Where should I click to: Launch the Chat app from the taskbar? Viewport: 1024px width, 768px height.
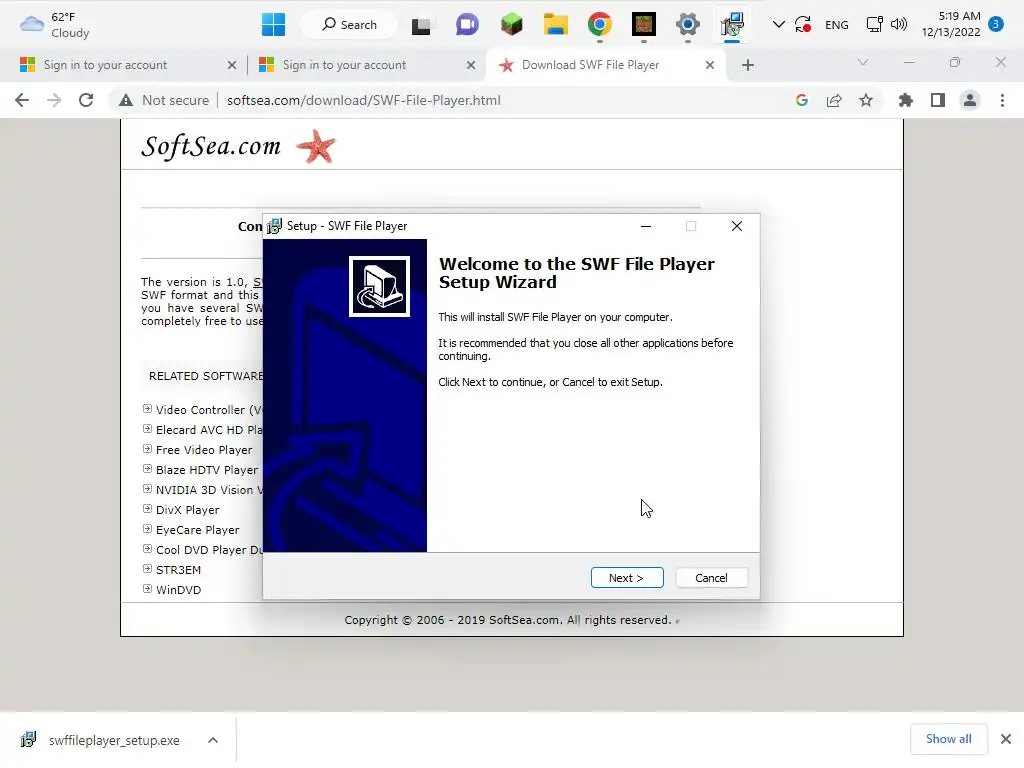tap(467, 25)
